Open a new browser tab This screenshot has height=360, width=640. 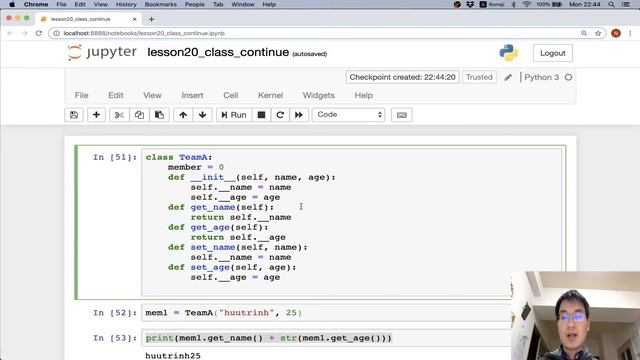point(151,19)
